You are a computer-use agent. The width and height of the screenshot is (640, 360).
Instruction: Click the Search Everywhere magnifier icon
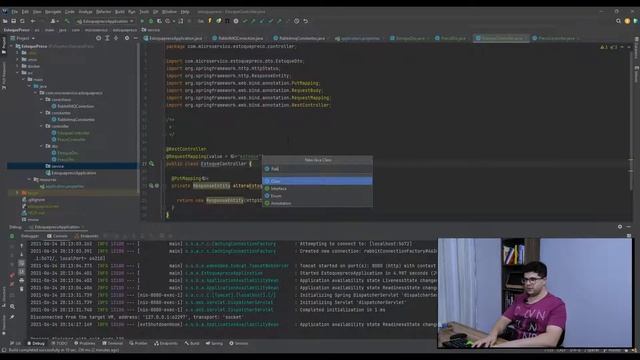[618, 21]
